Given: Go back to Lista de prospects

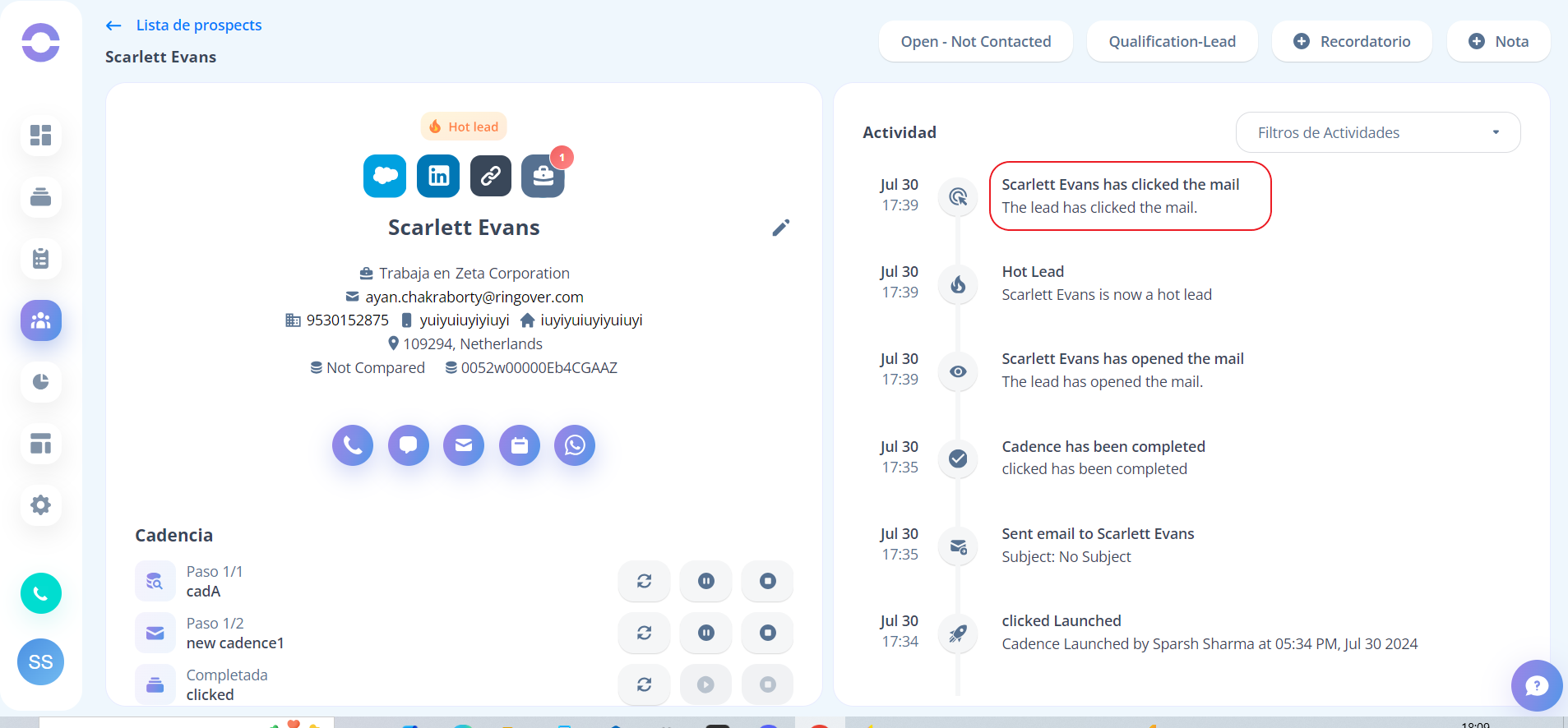Looking at the screenshot, I should [183, 25].
